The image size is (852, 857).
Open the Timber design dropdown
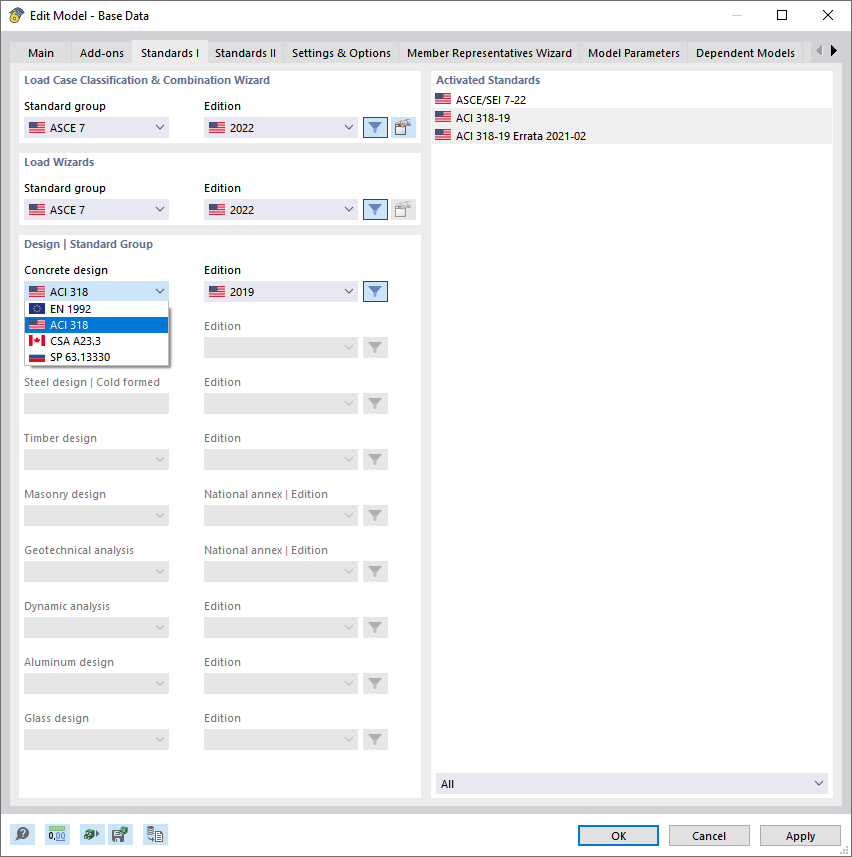[96, 459]
